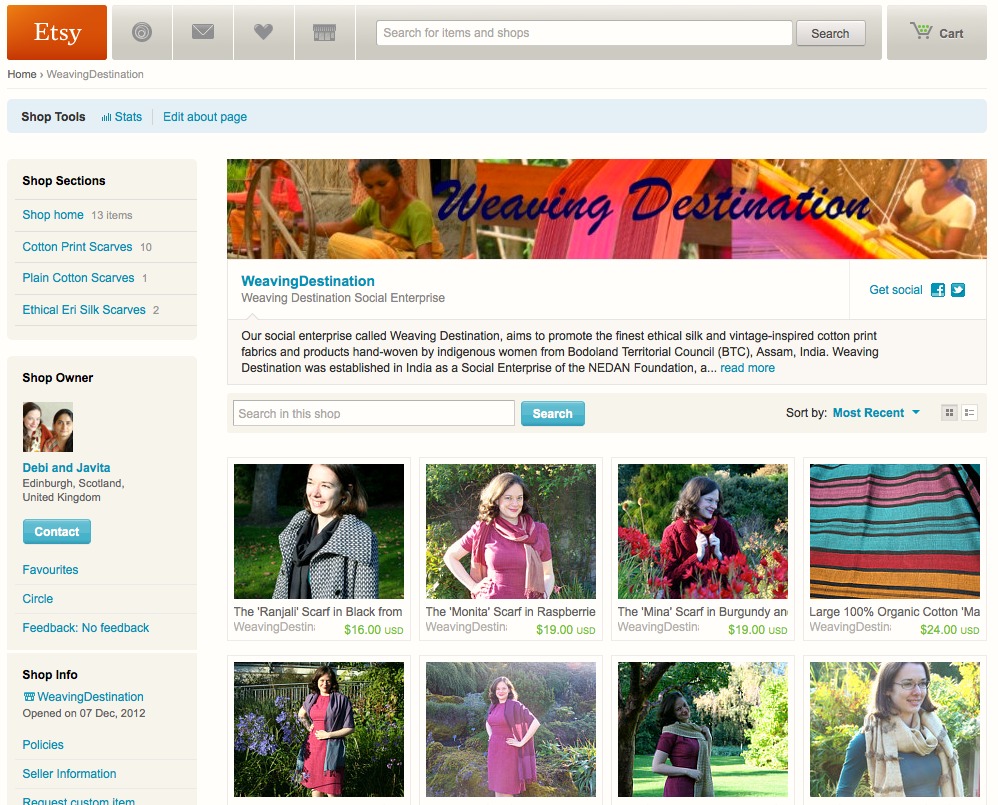The image size is (998, 805).
Task: Click the $16.00 USD price
Action: 374,630
